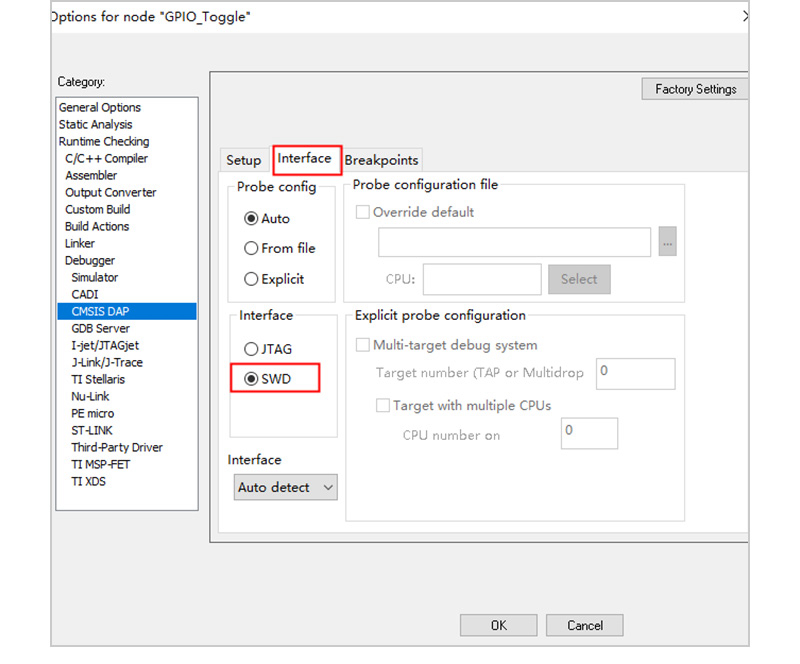Image resolution: width=800 pixels, height=664 pixels.
Task: Click the browse (...) button for config file
Action: point(668,243)
